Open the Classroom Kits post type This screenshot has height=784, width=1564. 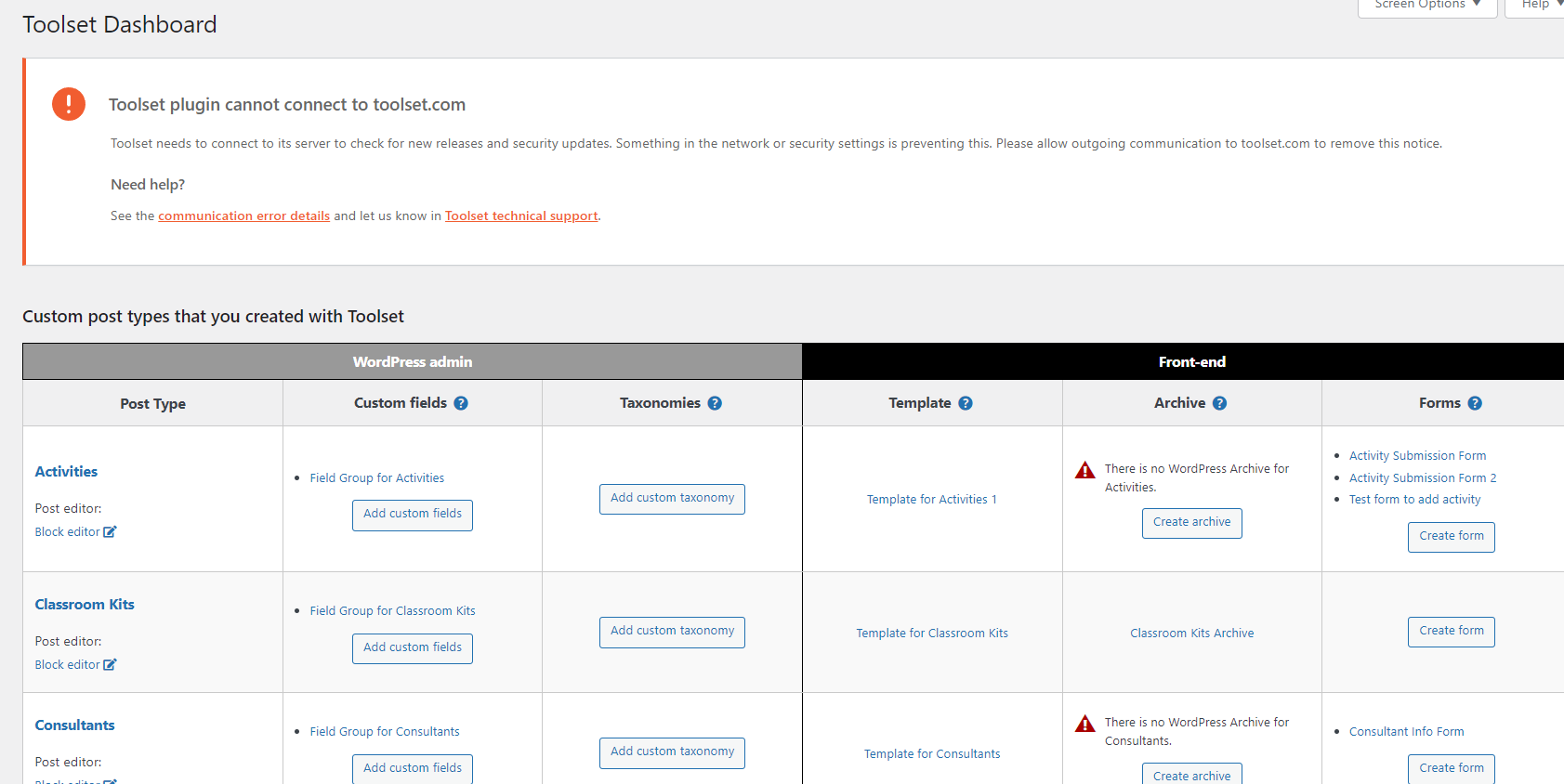(x=85, y=605)
